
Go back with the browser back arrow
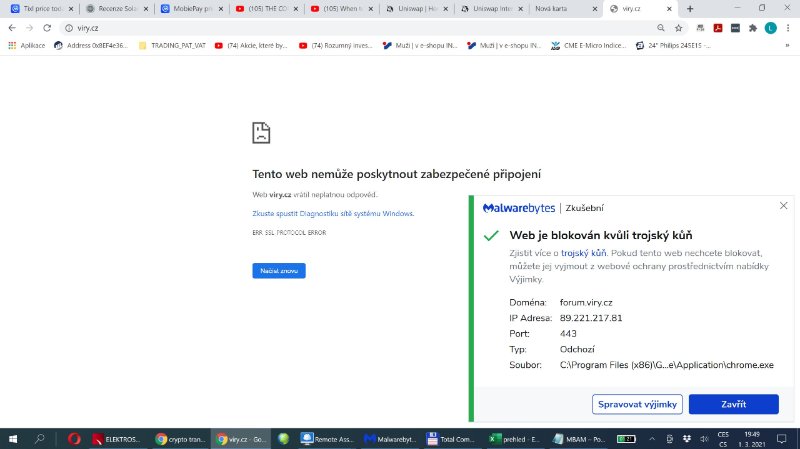click(12, 28)
